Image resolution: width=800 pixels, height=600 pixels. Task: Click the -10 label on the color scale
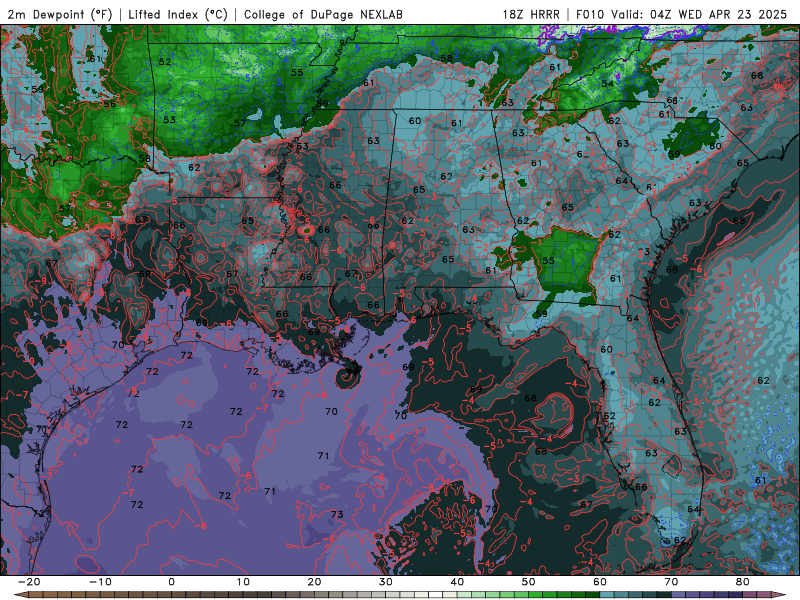[x=100, y=582]
